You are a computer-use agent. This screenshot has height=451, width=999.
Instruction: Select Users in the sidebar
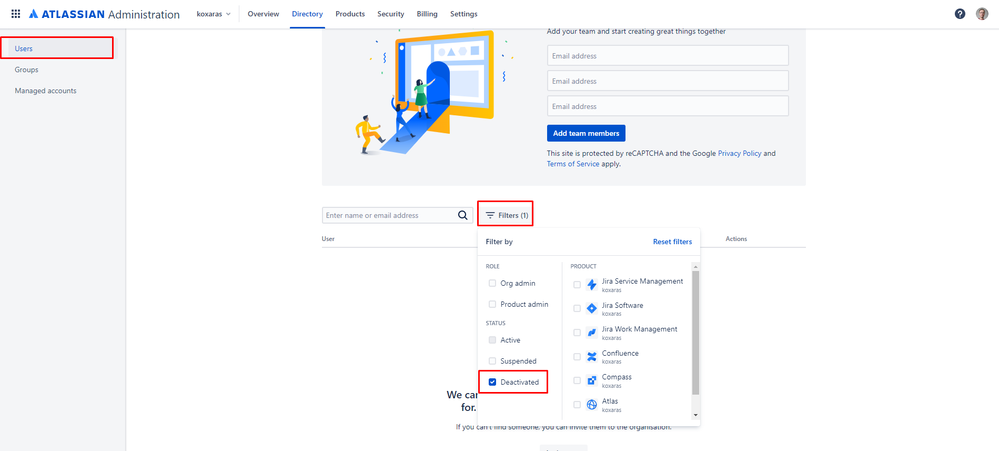(x=57, y=48)
